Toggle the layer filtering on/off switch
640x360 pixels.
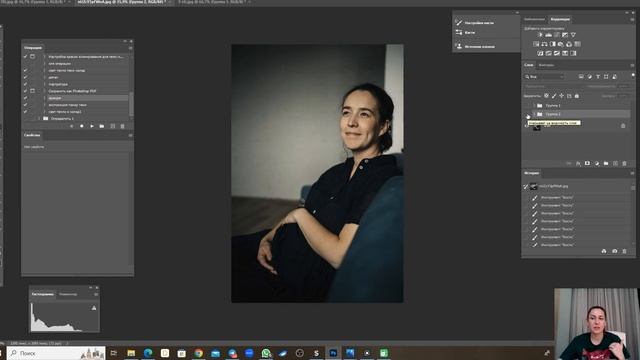[x=633, y=75]
